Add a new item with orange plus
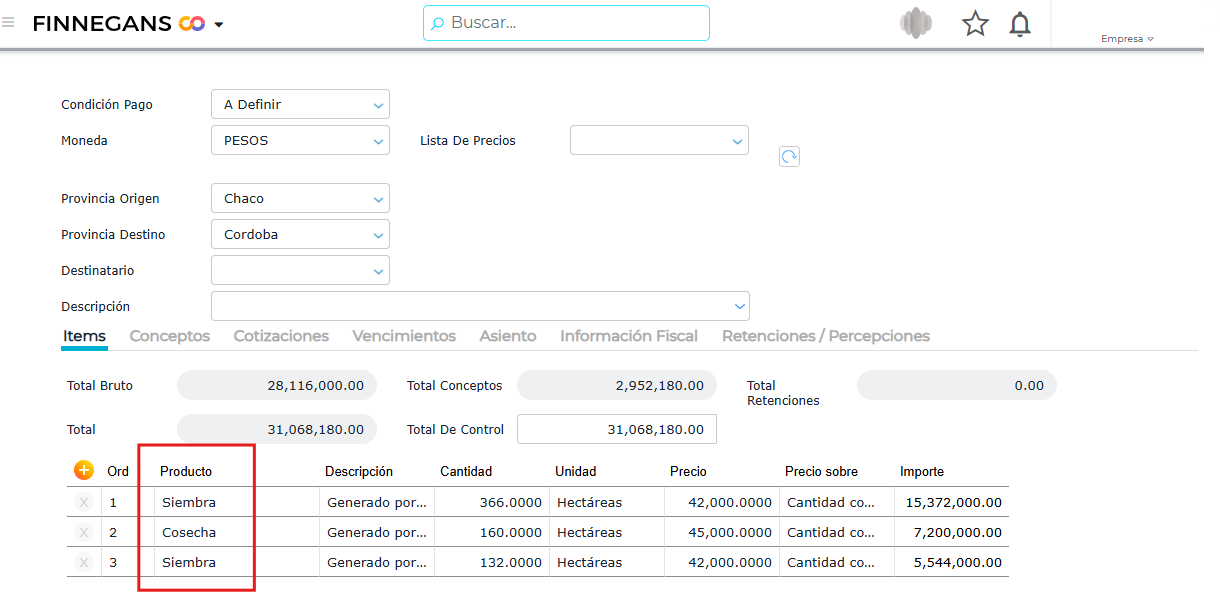 click(x=84, y=471)
